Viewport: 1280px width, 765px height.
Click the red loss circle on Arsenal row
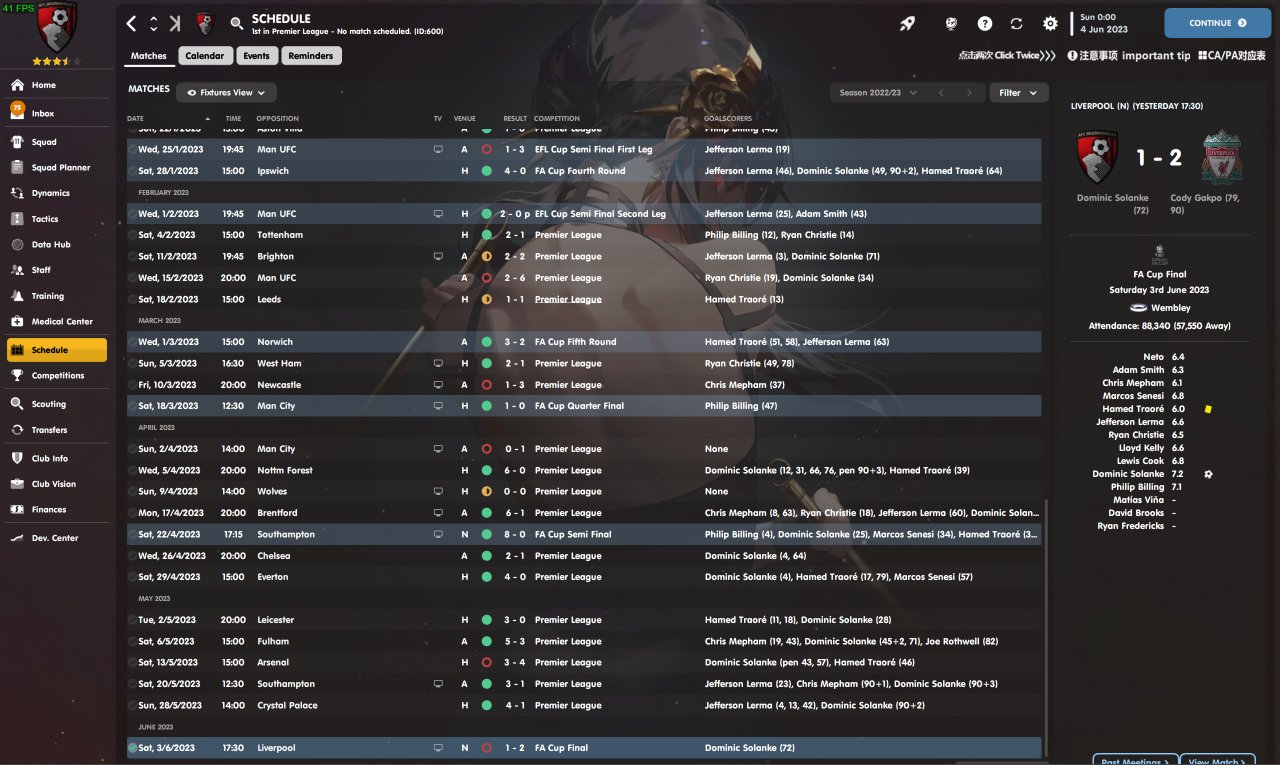click(x=487, y=663)
